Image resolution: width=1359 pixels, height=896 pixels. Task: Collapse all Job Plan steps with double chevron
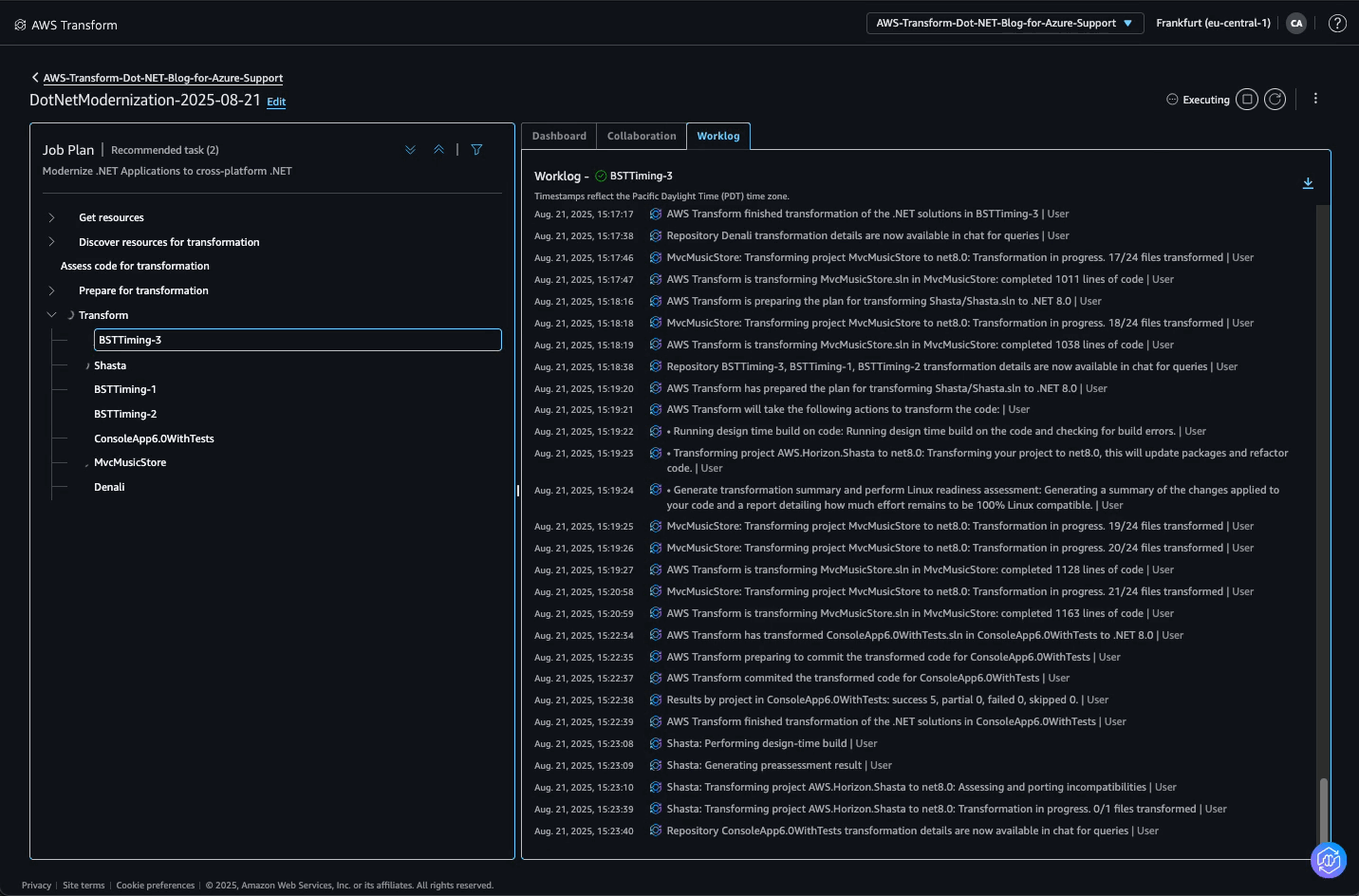point(438,149)
